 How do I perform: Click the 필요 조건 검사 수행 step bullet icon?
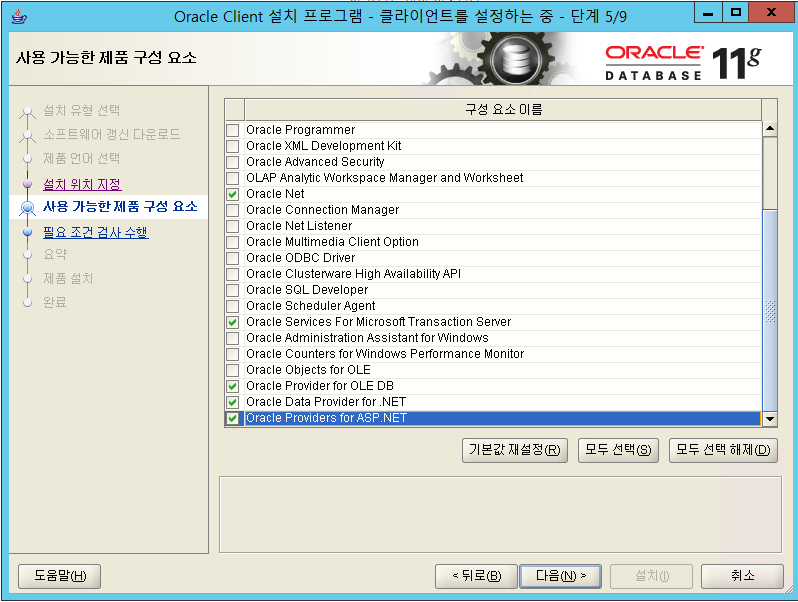(27, 232)
